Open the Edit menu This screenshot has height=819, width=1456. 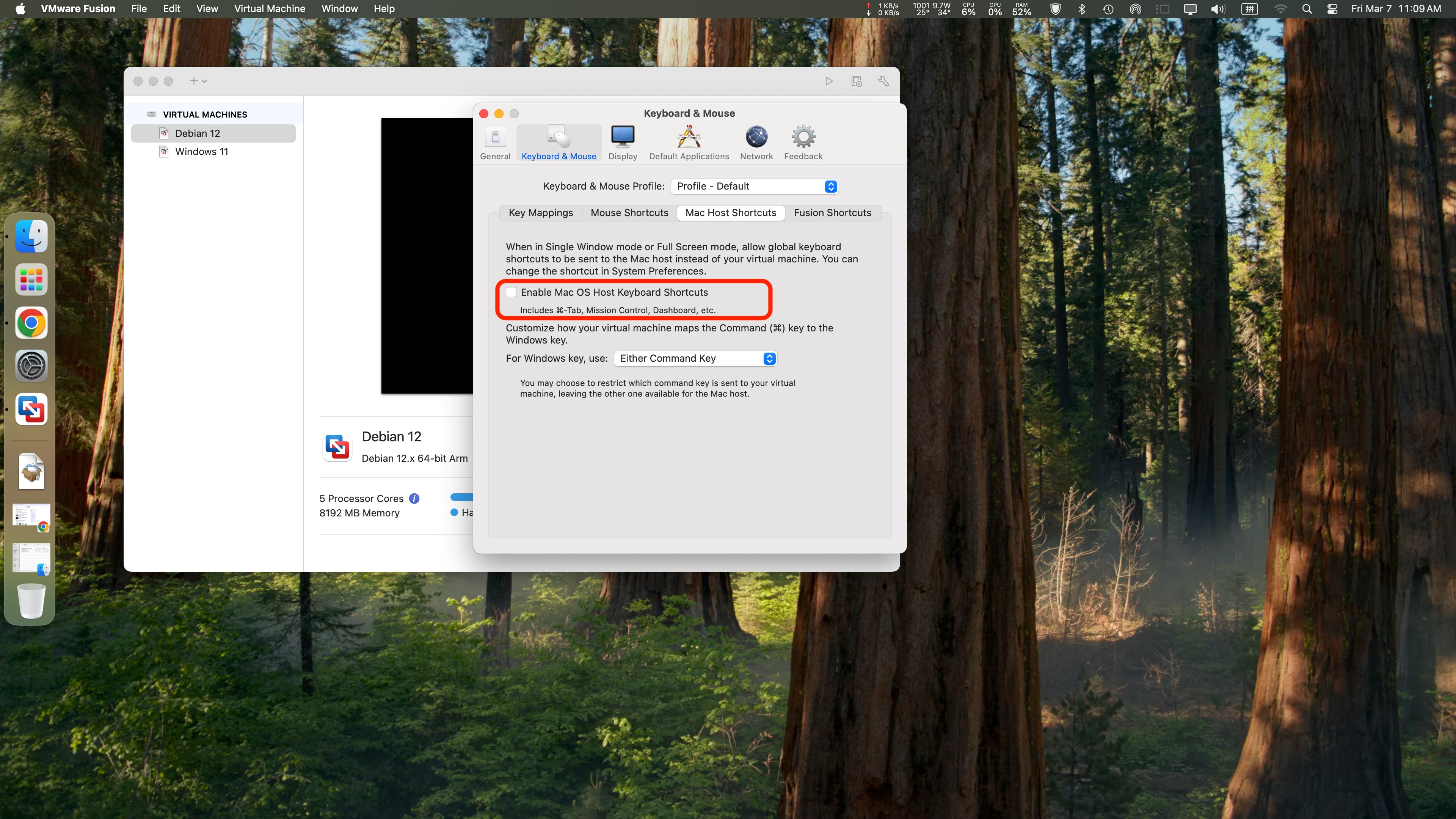pyautogui.click(x=171, y=8)
